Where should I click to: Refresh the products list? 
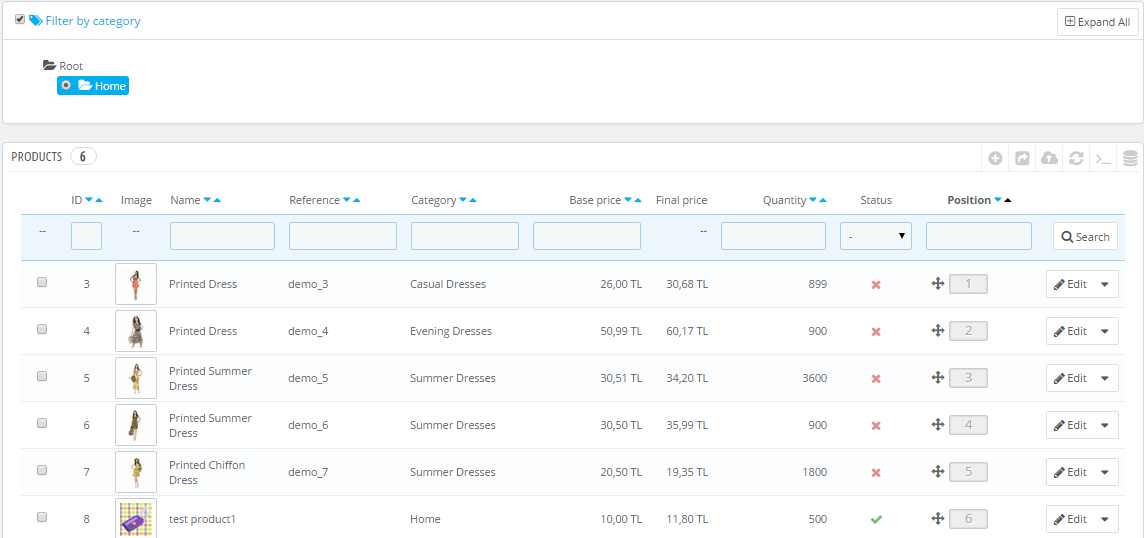(x=1076, y=158)
